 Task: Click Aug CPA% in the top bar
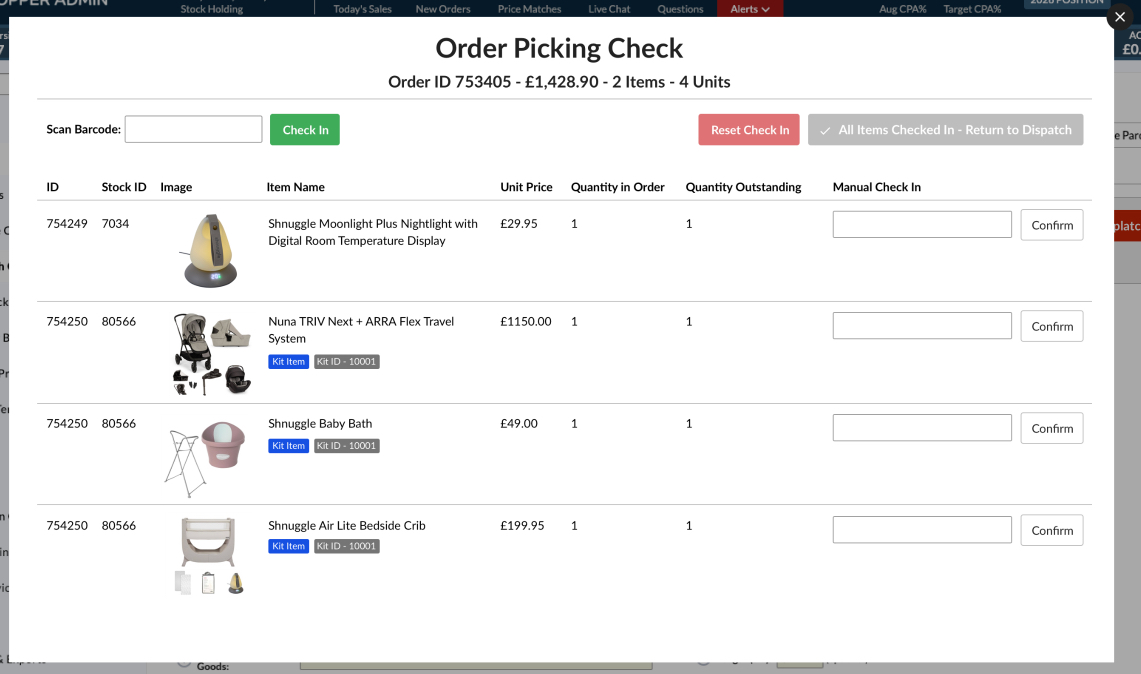(902, 9)
